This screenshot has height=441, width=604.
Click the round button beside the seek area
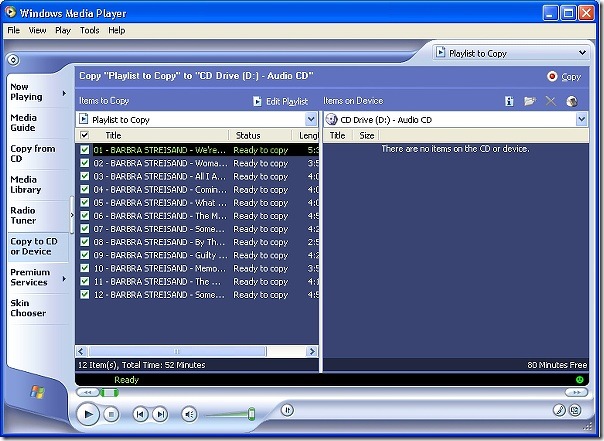pyautogui.click(x=287, y=410)
